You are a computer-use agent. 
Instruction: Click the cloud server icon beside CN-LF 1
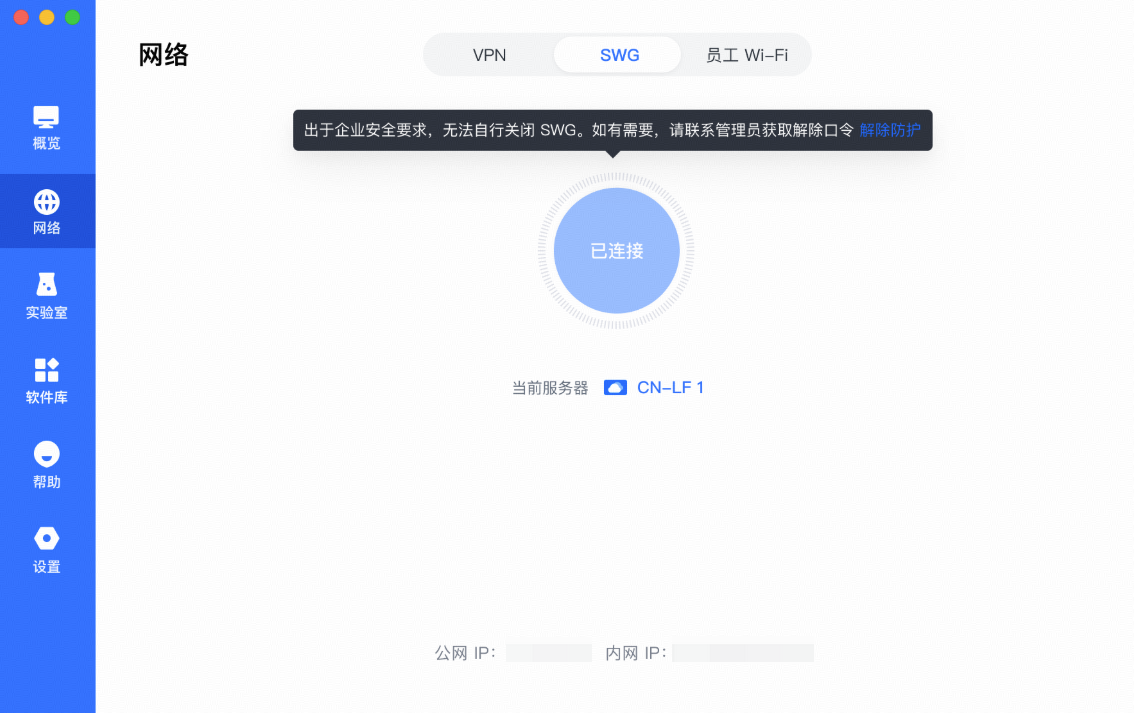(615, 388)
